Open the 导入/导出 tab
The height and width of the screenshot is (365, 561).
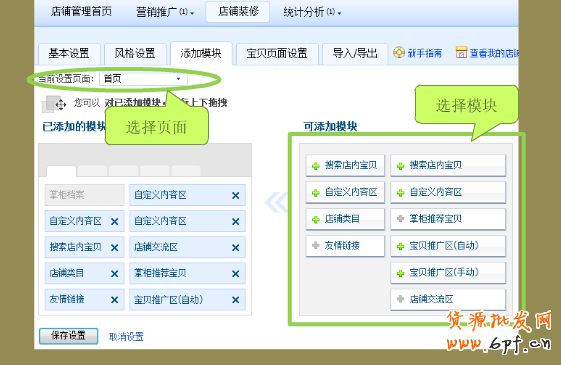[x=355, y=54]
